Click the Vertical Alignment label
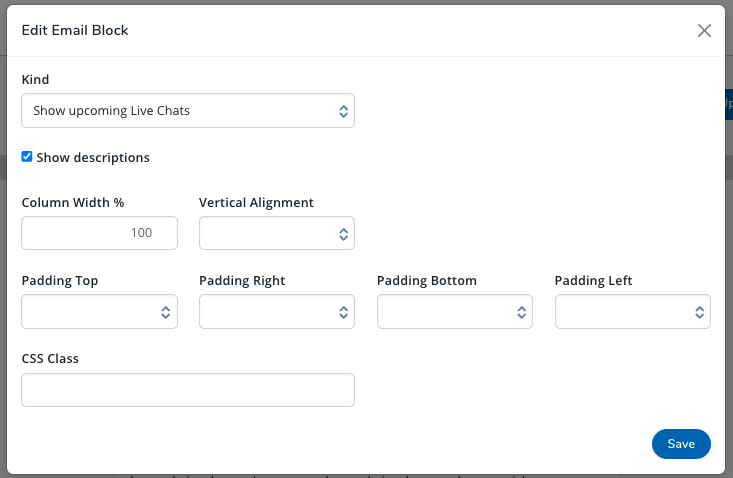Viewport: 733px width, 478px height. click(x=256, y=203)
